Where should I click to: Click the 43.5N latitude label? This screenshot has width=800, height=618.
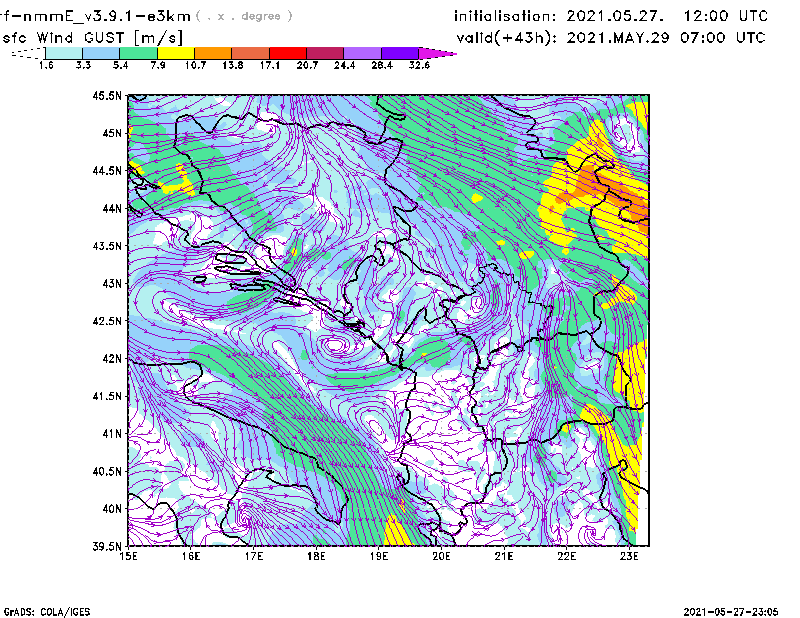[x=107, y=246]
